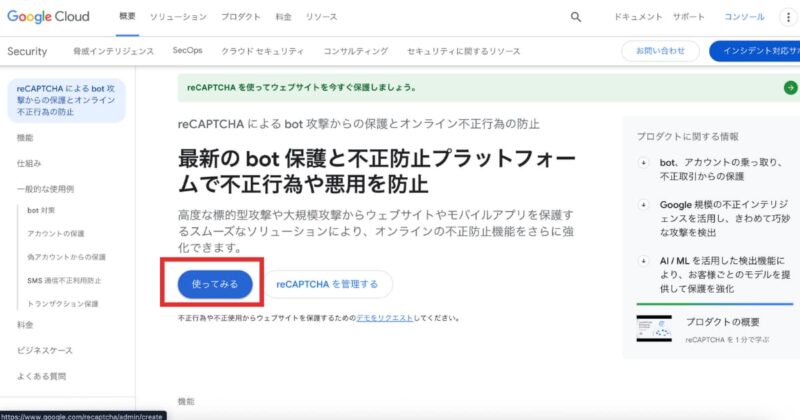
Task: Expand the 'Google 規模の不正インテリジェンス' item
Action: (643, 205)
